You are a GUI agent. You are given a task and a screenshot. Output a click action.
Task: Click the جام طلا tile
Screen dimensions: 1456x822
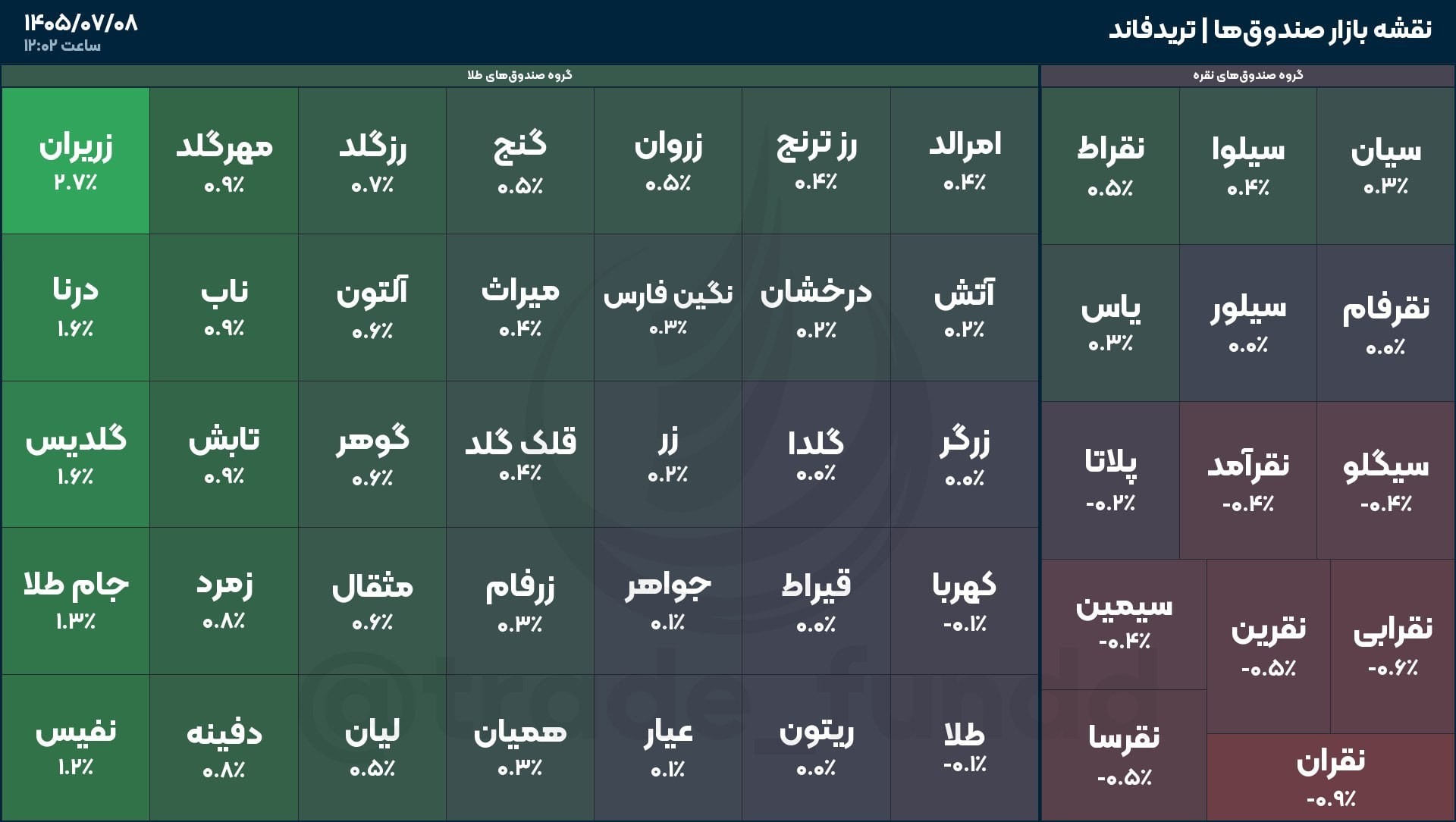pyautogui.click(x=76, y=601)
